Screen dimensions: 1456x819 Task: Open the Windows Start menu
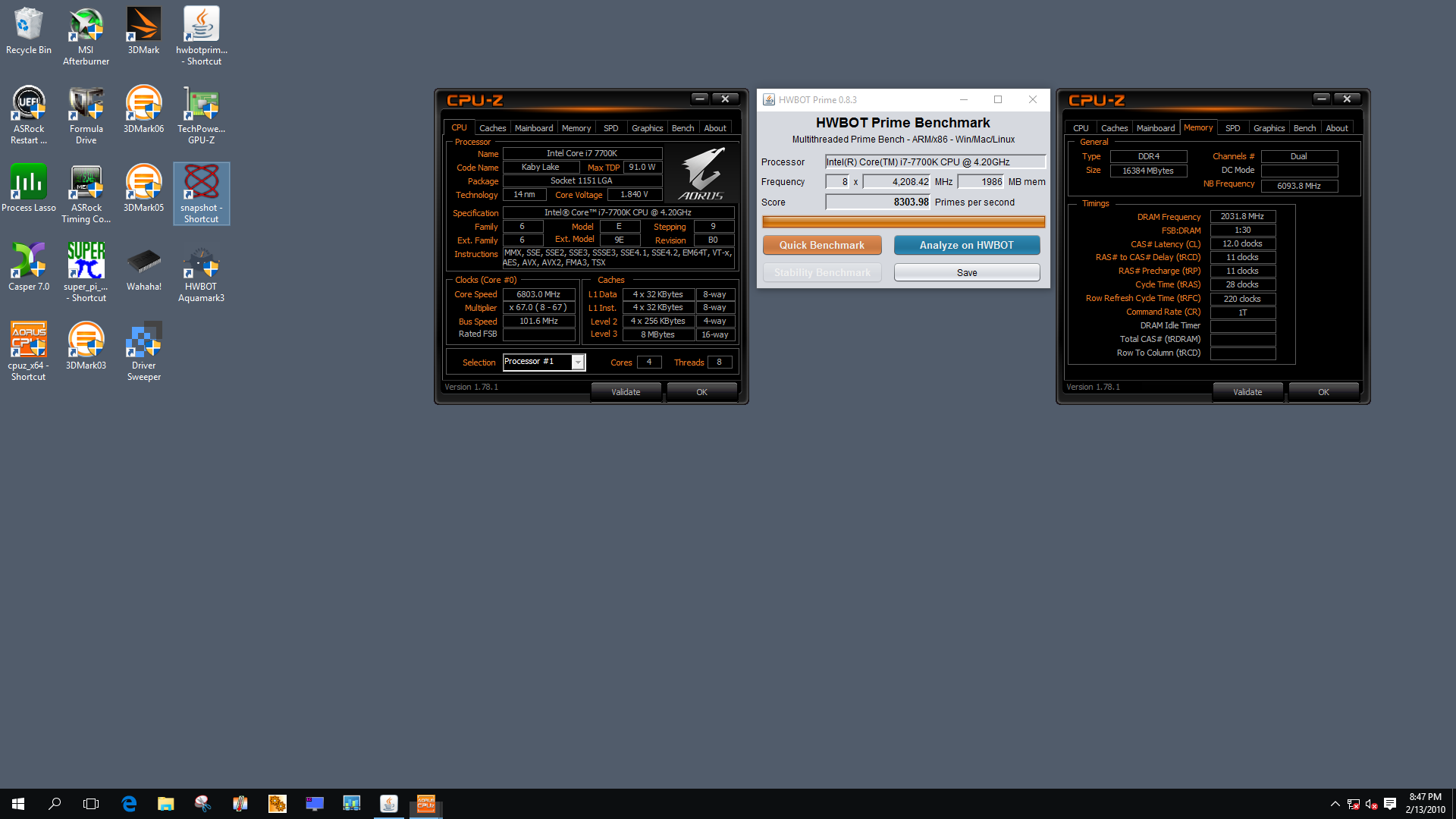18,804
